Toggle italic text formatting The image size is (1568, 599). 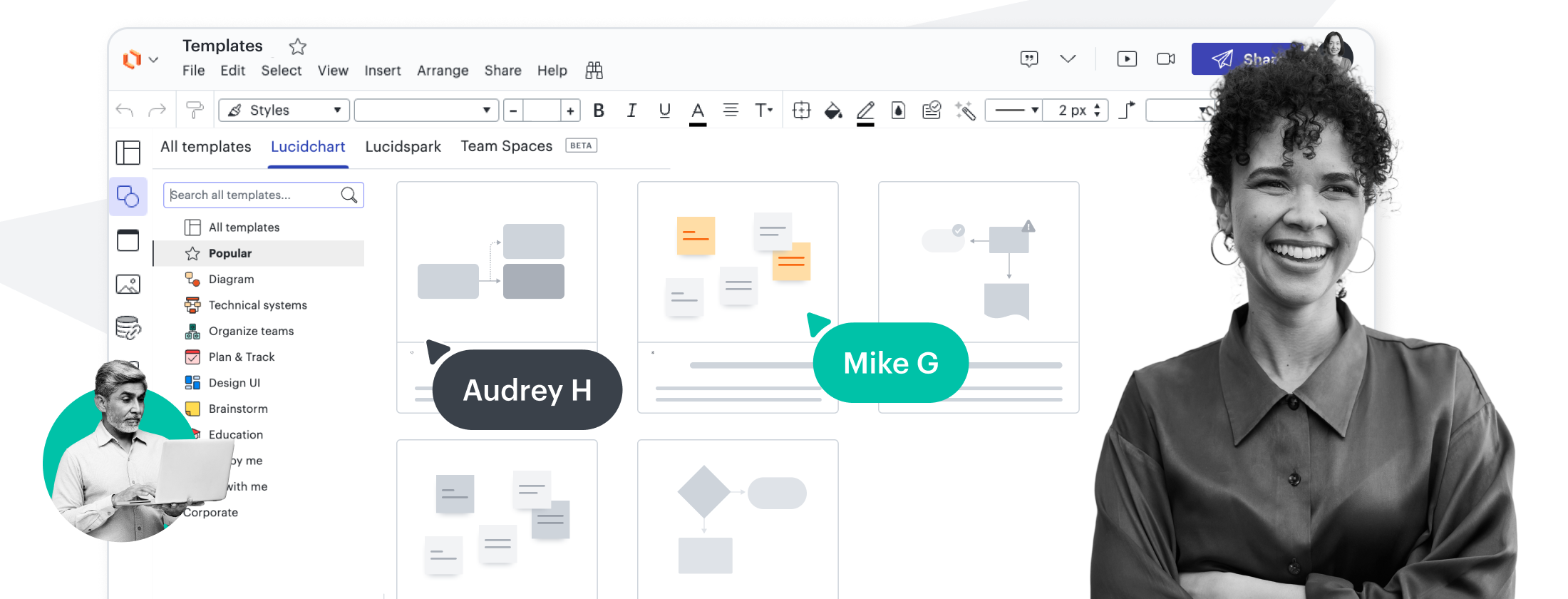[631, 111]
